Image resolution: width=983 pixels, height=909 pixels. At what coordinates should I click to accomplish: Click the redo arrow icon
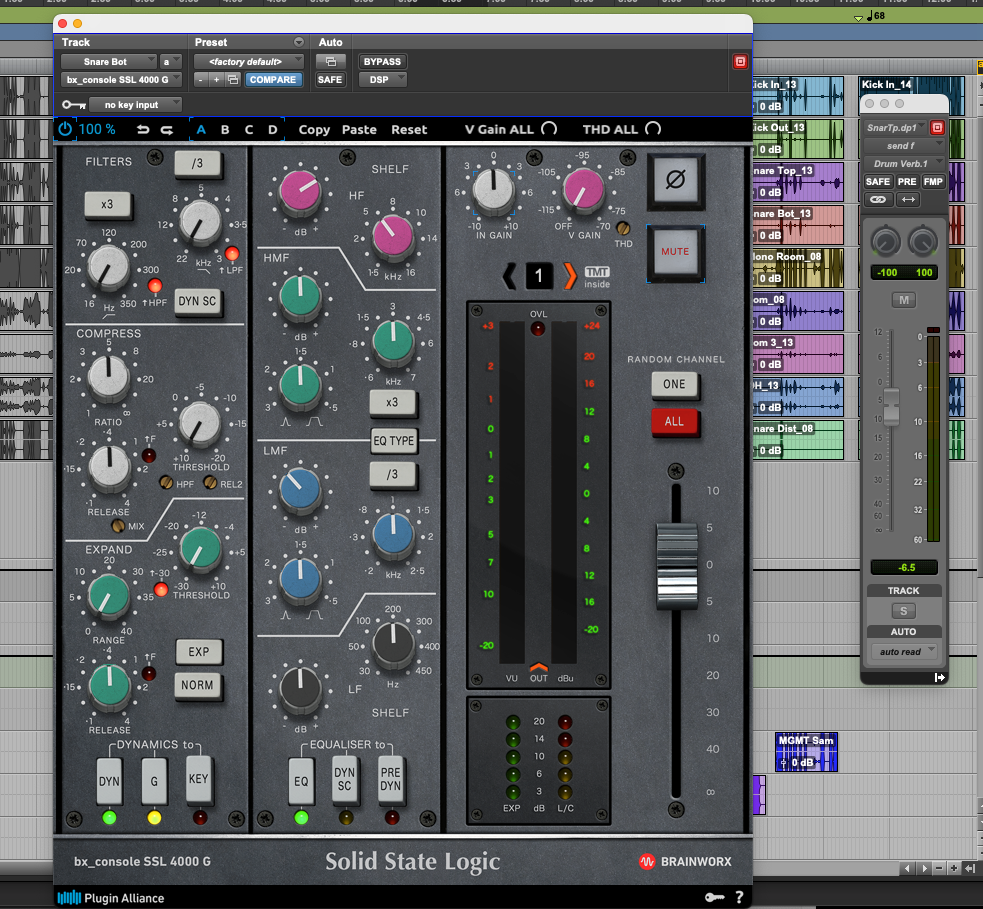coord(167,130)
